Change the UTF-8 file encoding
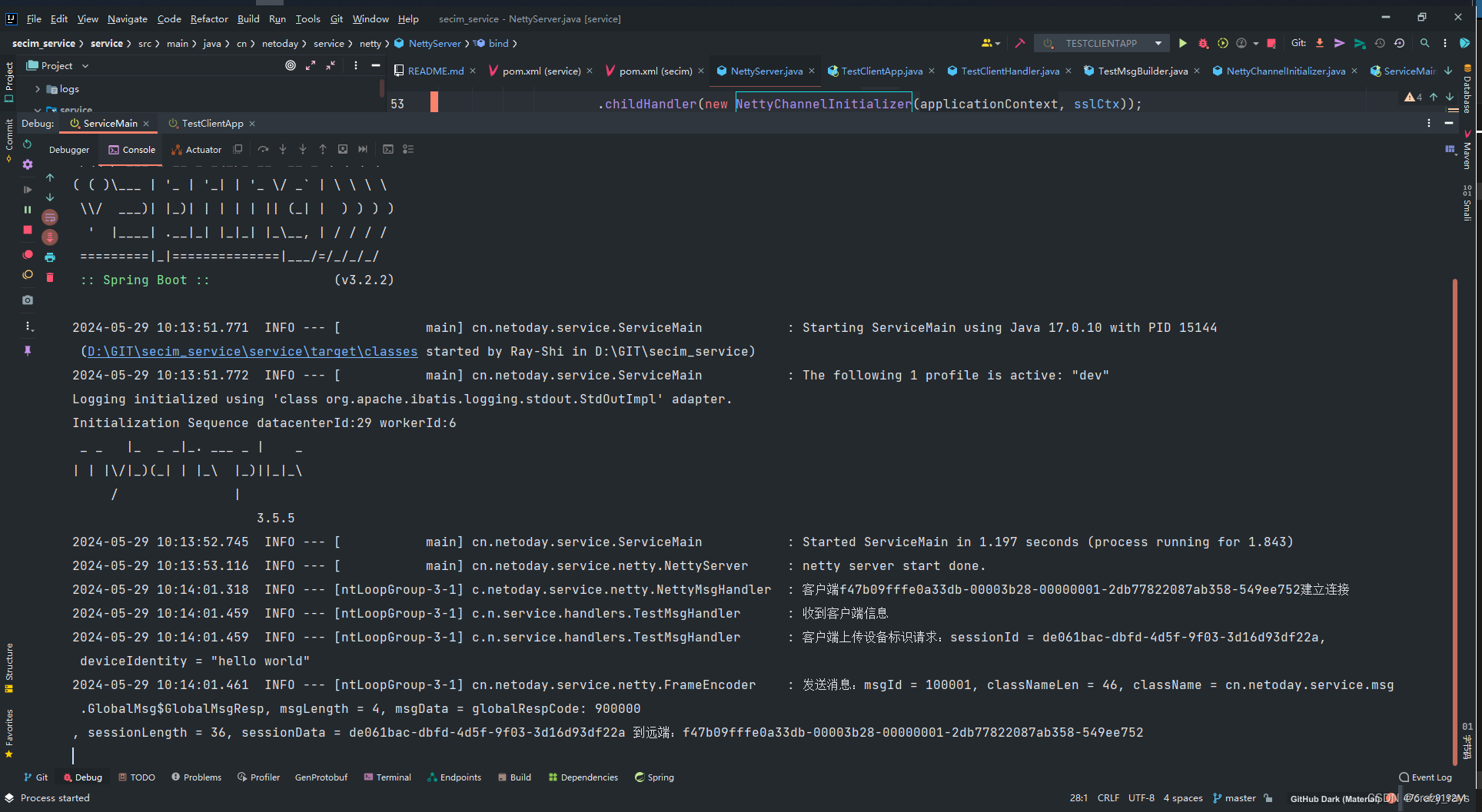The image size is (1482, 812). click(1141, 798)
